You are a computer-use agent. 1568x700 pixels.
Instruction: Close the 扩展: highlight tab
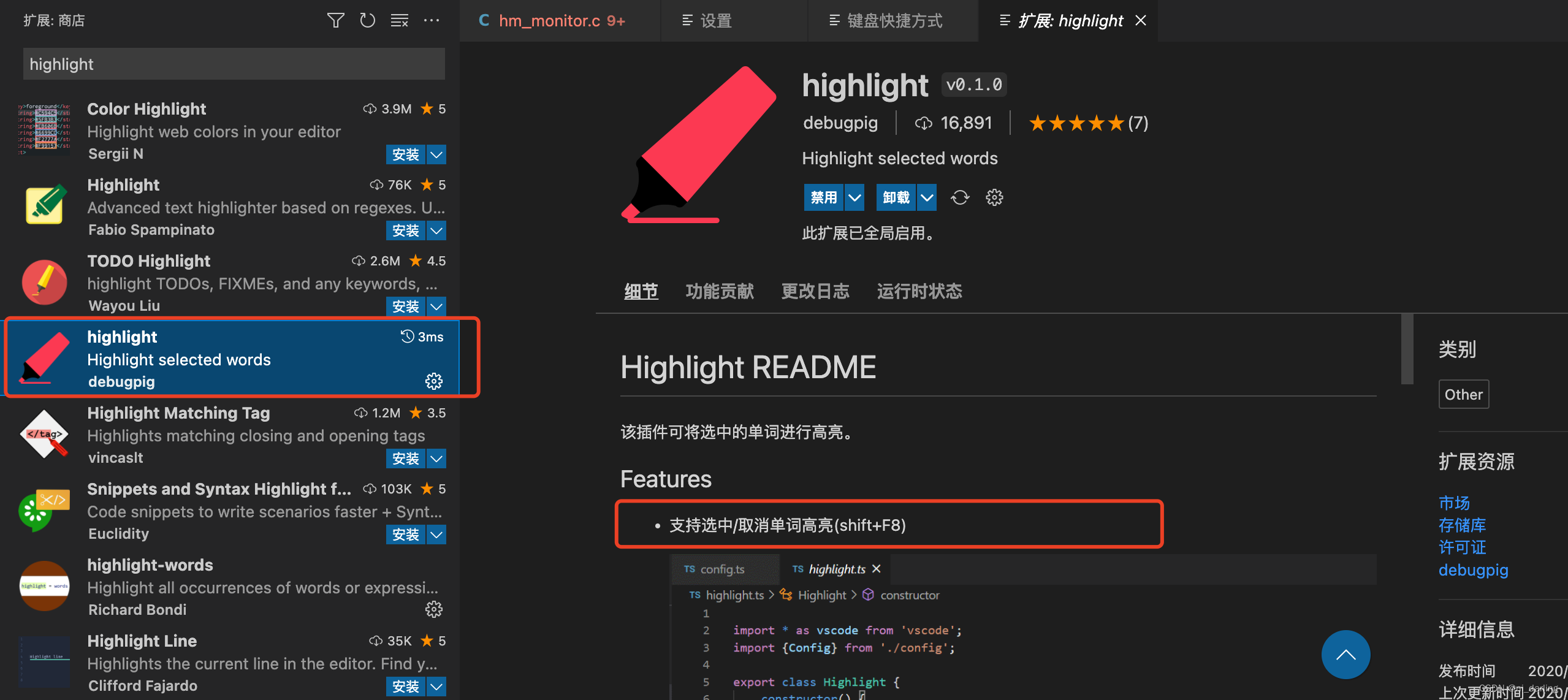pos(1141,21)
